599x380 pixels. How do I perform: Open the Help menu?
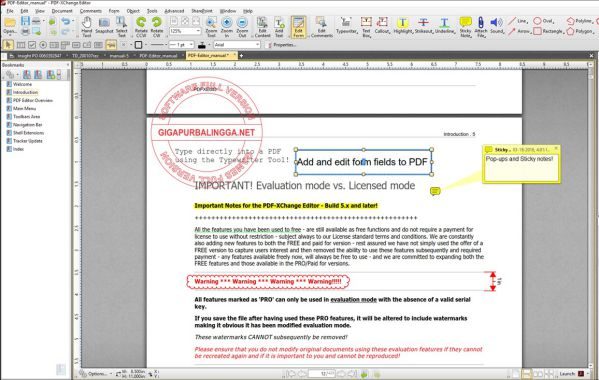point(248,11)
